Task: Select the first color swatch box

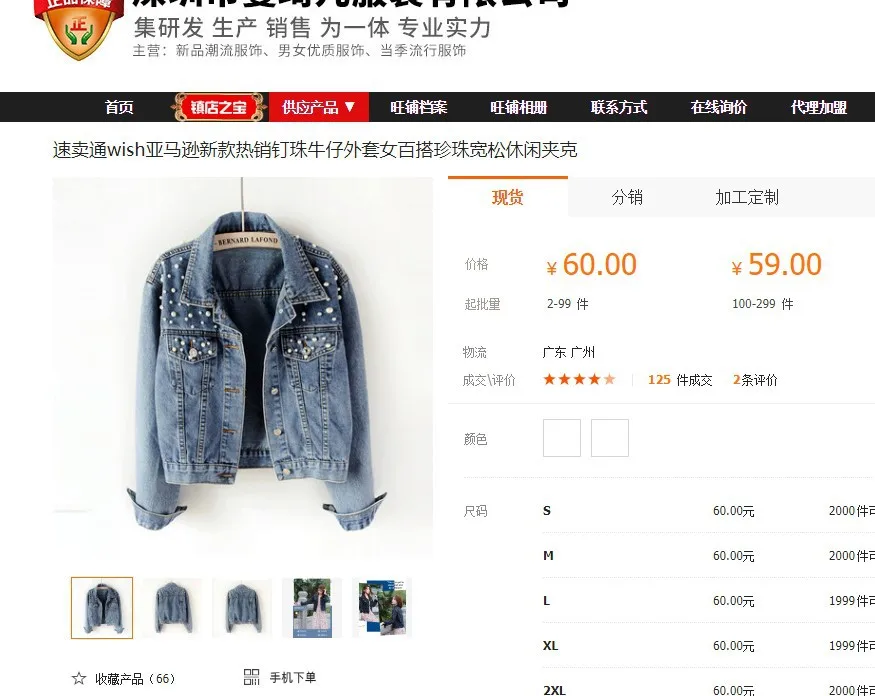Action: pyautogui.click(x=562, y=438)
